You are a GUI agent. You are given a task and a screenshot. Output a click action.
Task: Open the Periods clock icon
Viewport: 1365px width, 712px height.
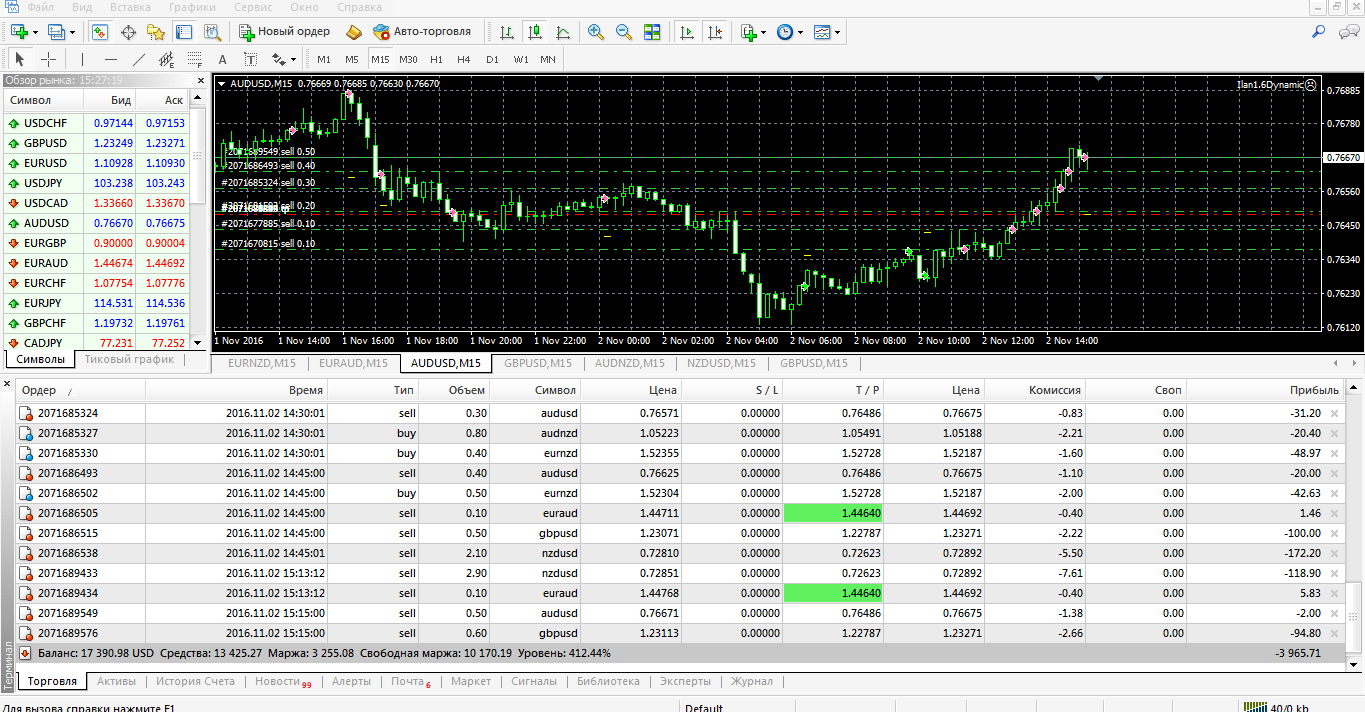[785, 32]
